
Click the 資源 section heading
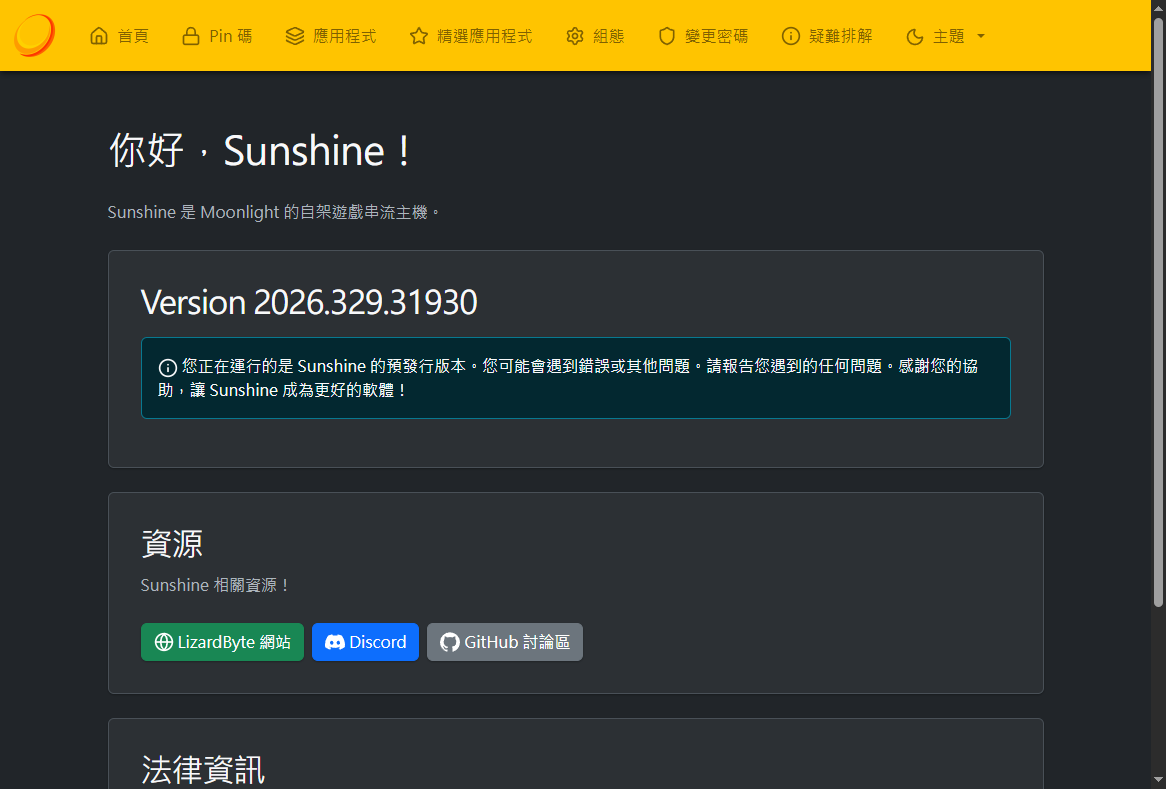(x=172, y=544)
